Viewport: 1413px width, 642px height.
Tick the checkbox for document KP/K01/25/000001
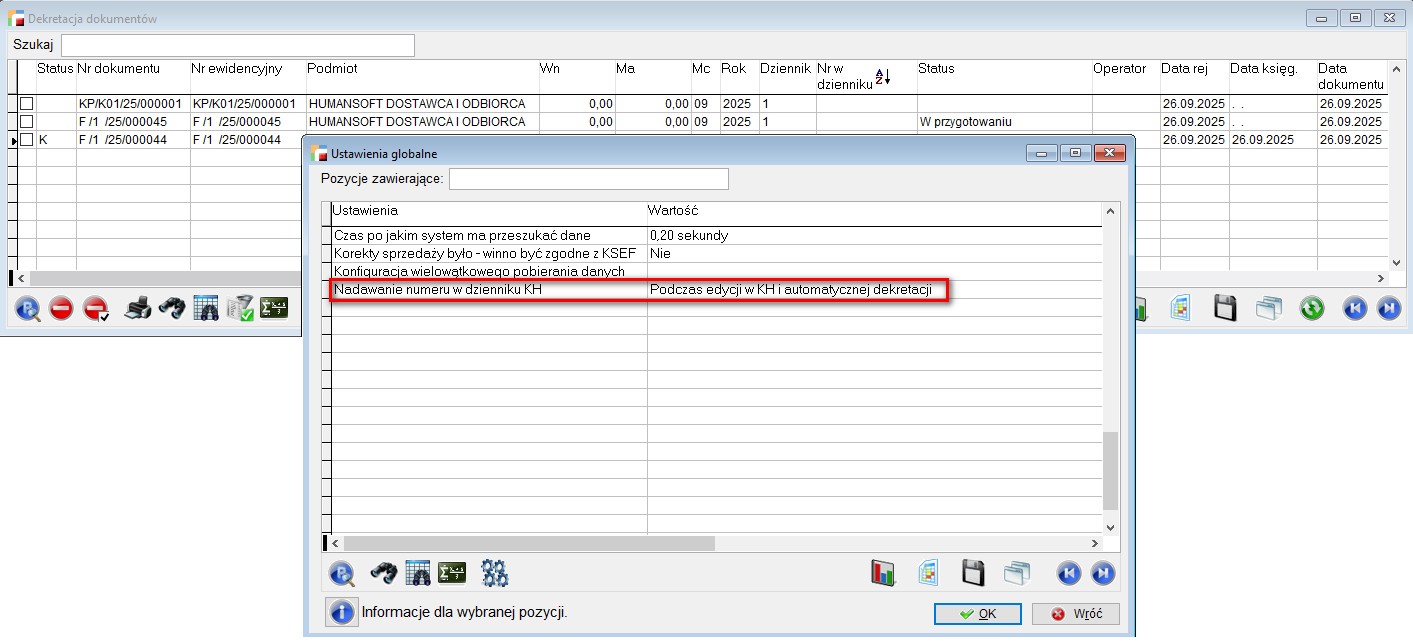pos(27,104)
